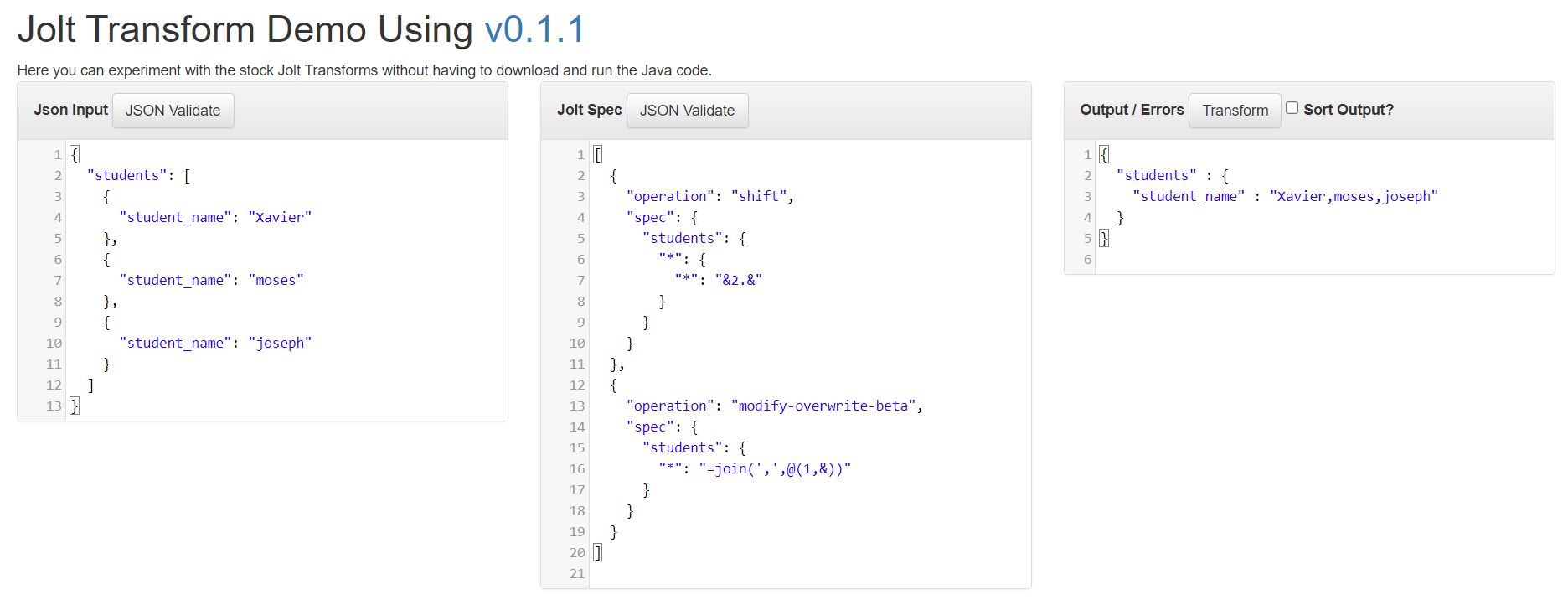Click closing curly brace on Json Input line 13
The width and height of the screenshot is (1568, 605).
point(75,406)
